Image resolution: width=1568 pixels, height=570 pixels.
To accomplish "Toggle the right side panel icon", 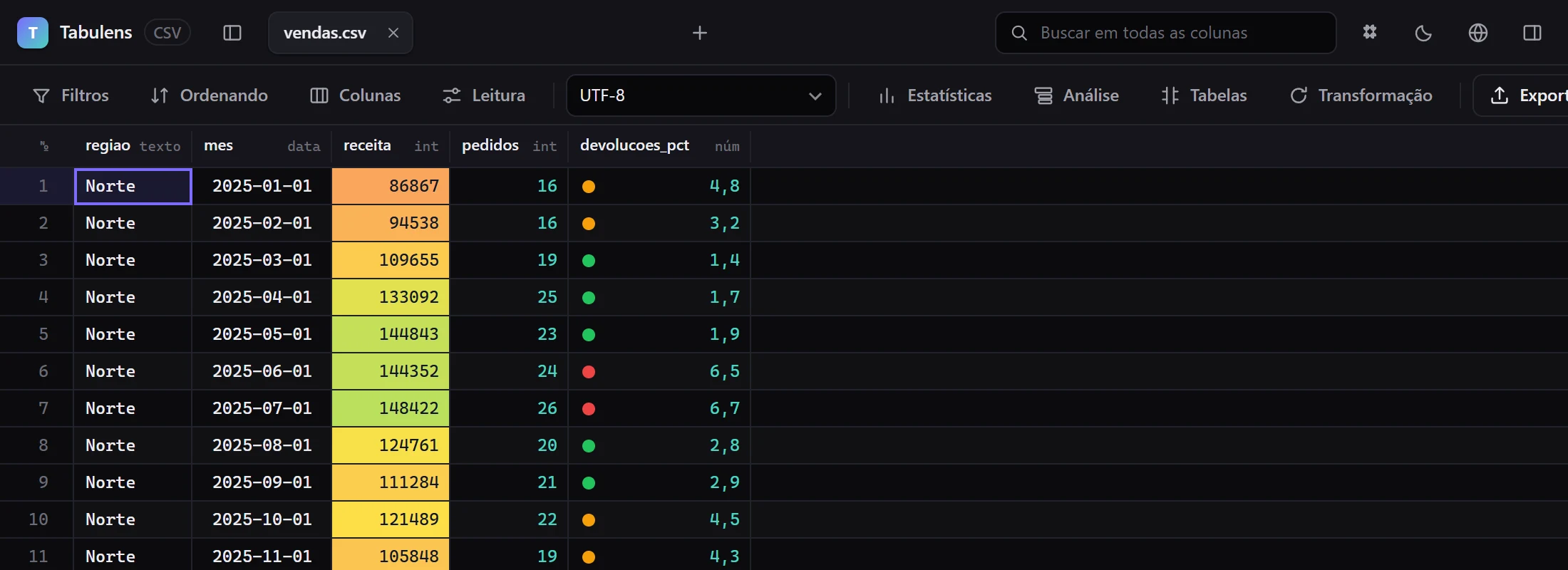I will click(x=1532, y=33).
